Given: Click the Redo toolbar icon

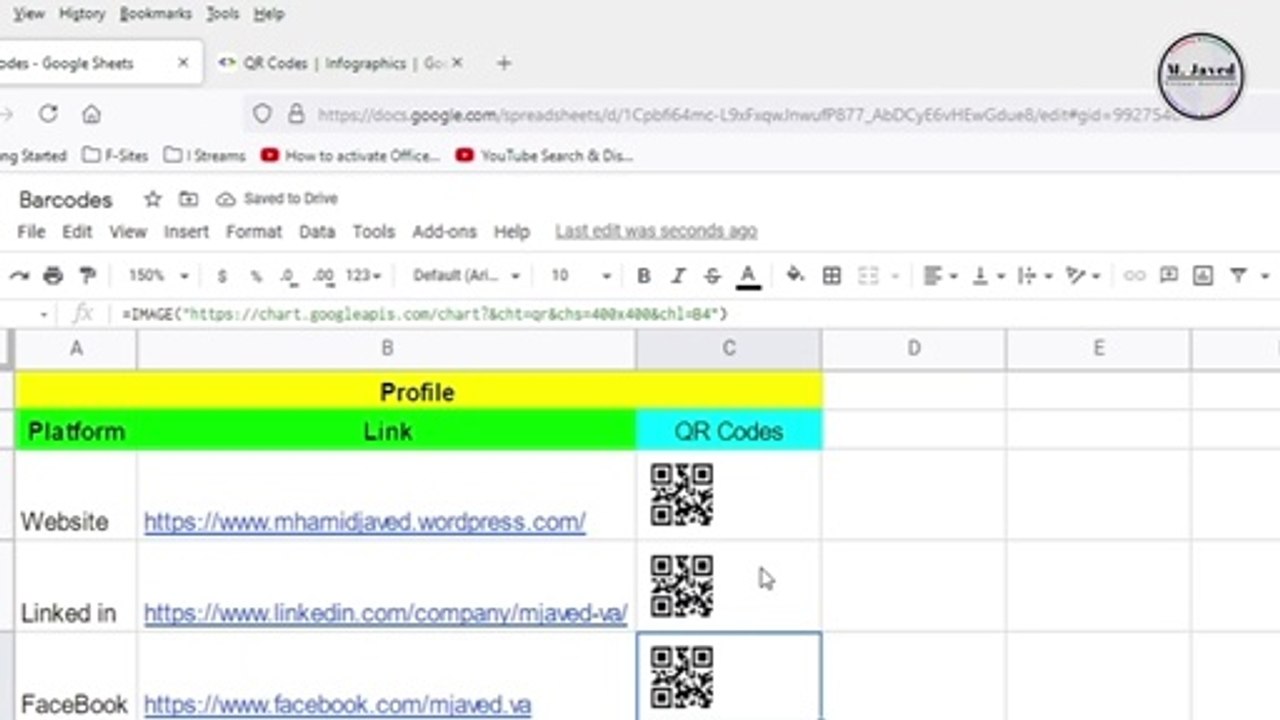Looking at the screenshot, I should click(x=19, y=275).
